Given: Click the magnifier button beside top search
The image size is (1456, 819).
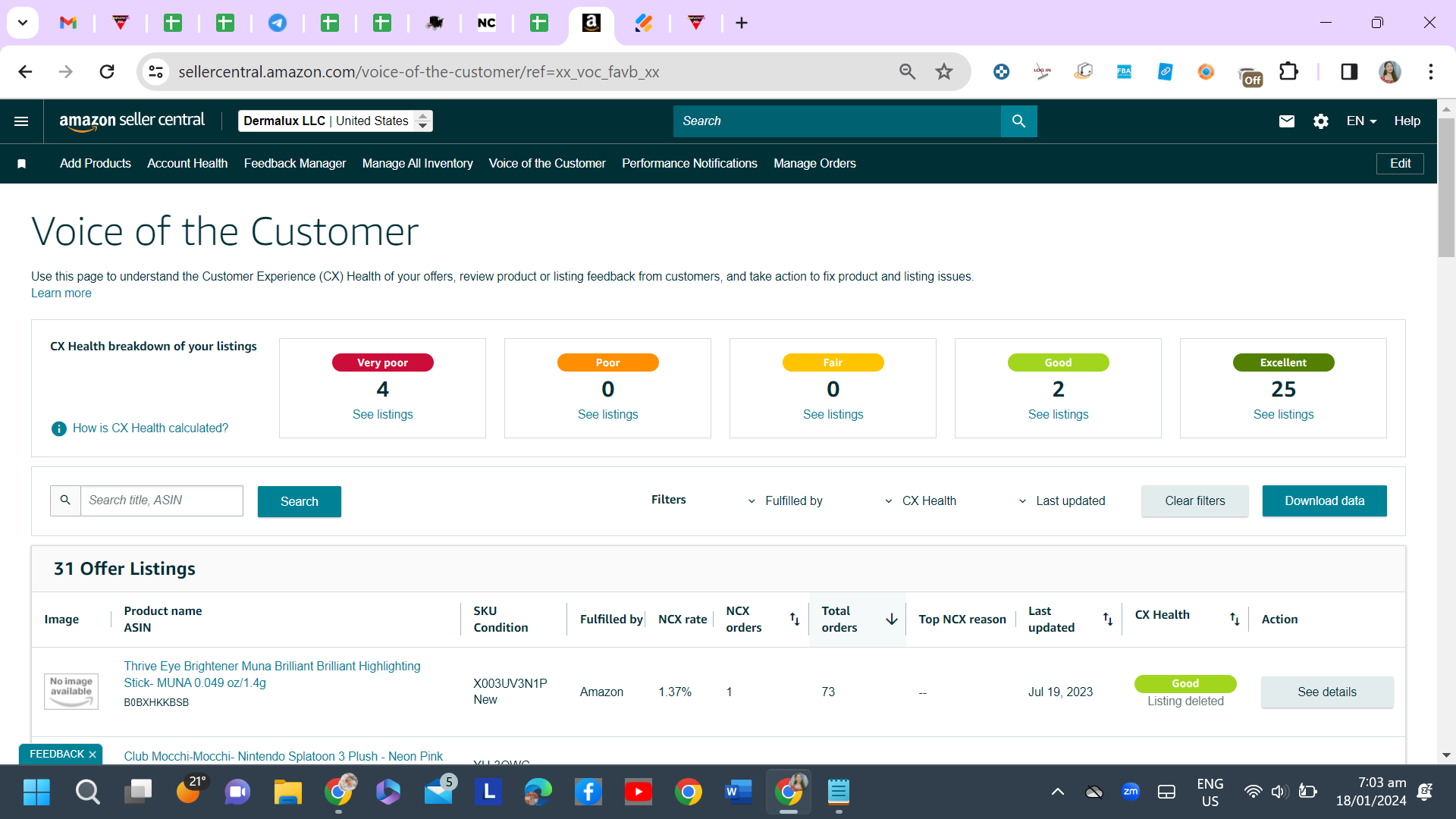Looking at the screenshot, I should tap(1018, 121).
